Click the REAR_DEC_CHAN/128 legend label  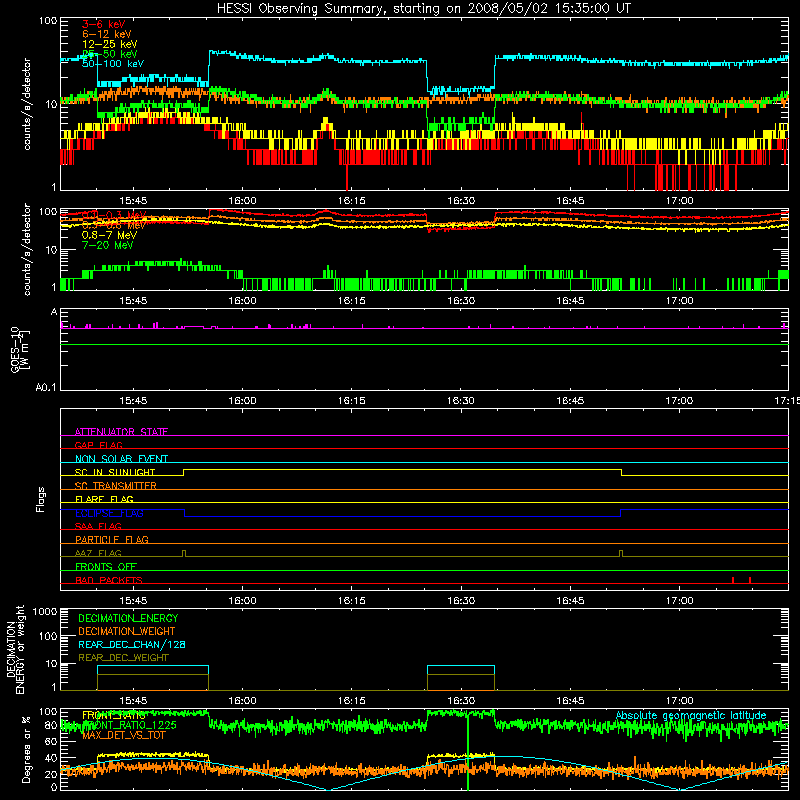point(132,644)
